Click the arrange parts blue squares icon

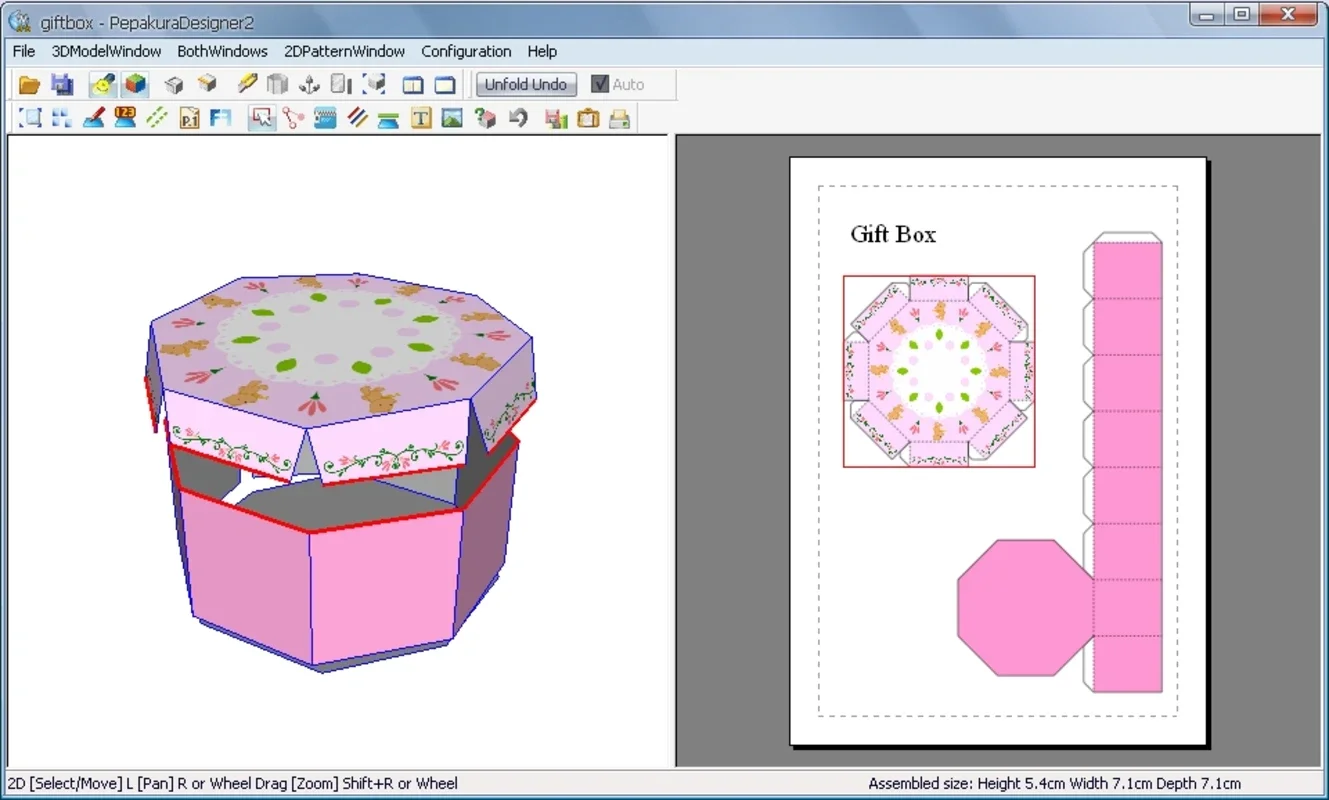point(62,118)
